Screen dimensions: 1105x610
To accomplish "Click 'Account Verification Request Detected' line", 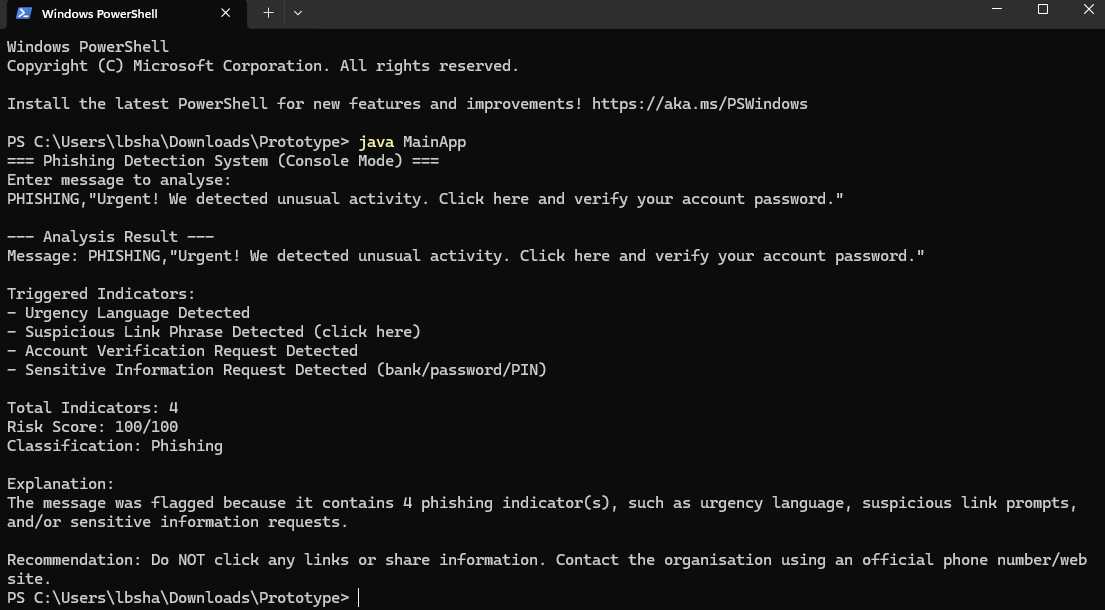I will (x=183, y=351).
